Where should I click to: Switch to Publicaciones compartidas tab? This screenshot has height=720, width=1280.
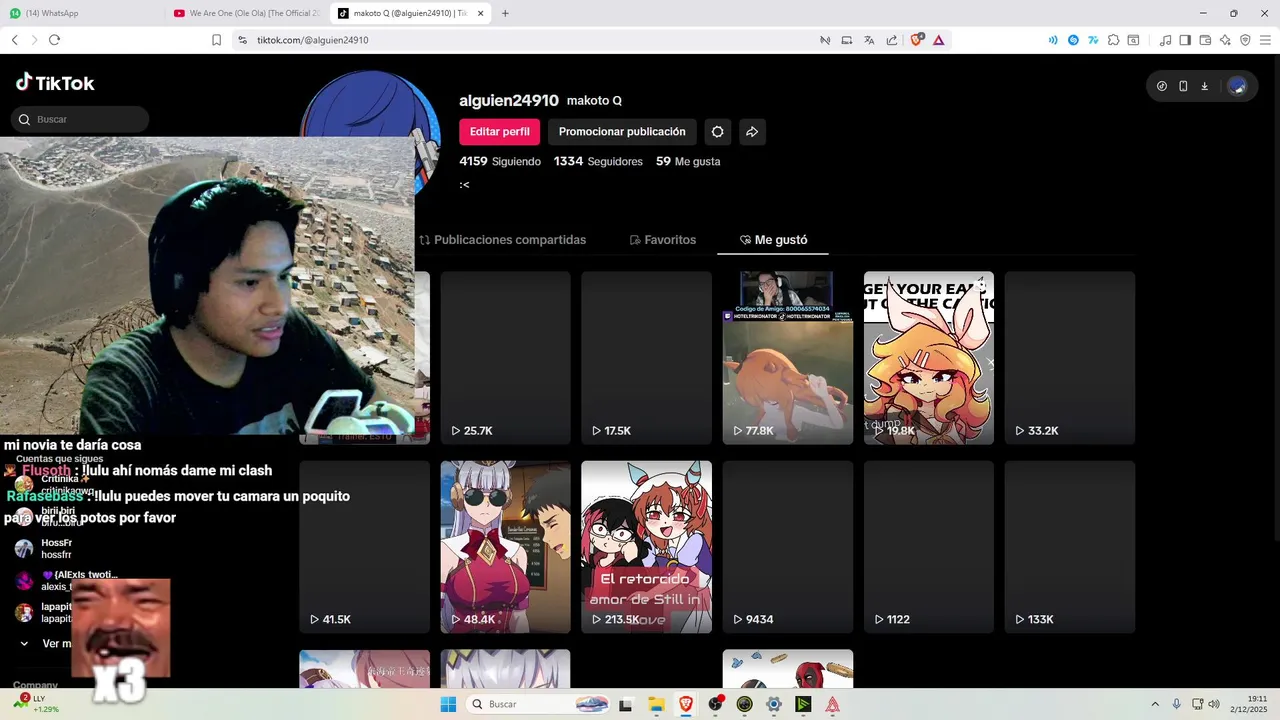coord(502,240)
